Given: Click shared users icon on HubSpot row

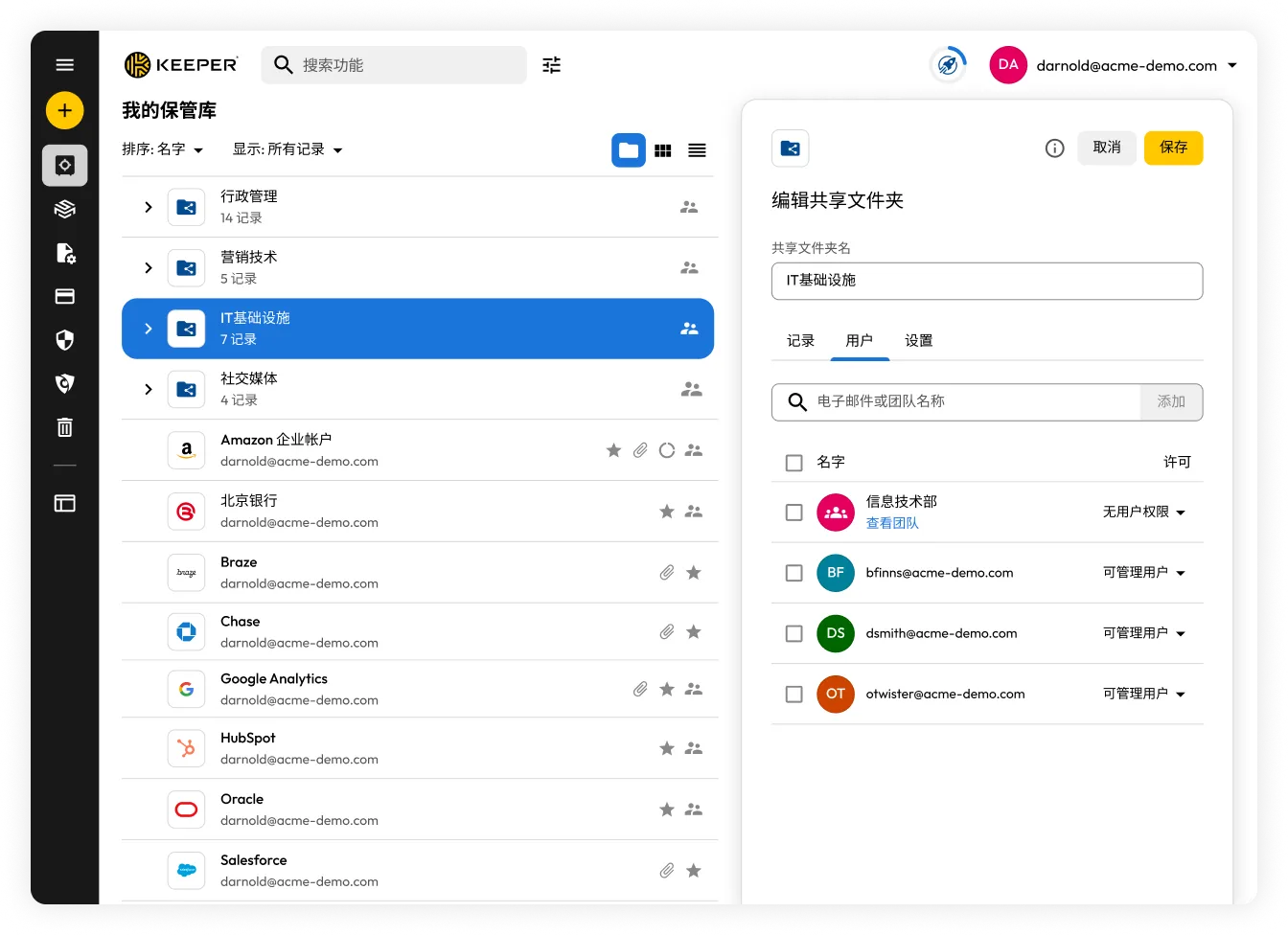Looking at the screenshot, I should coord(694,749).
